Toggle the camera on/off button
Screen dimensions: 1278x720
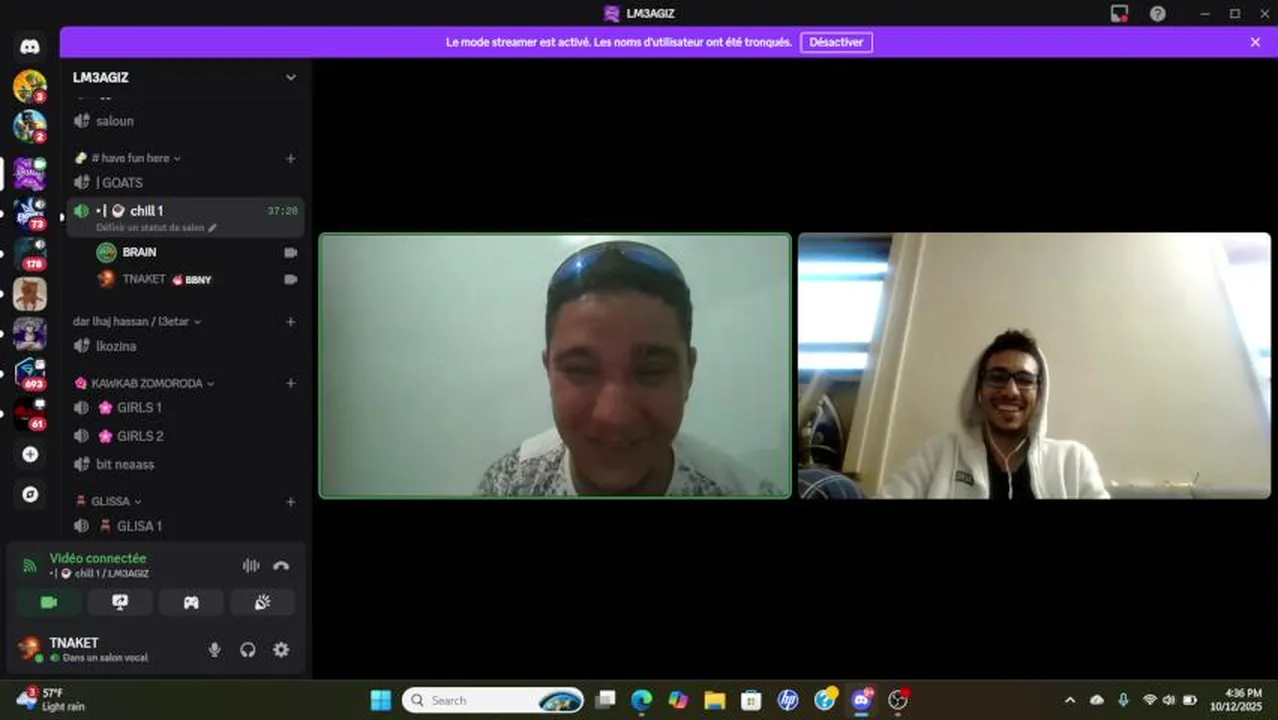pos(49,602)
